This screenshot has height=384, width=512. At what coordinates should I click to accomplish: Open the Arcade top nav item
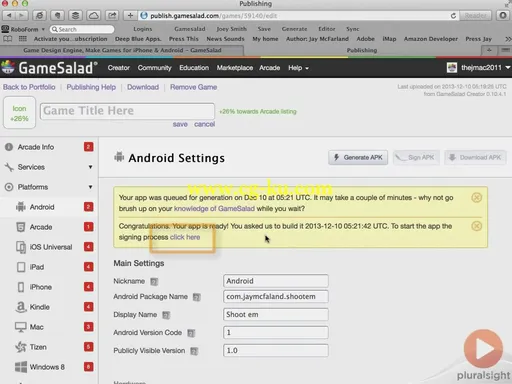coord(270,68)
